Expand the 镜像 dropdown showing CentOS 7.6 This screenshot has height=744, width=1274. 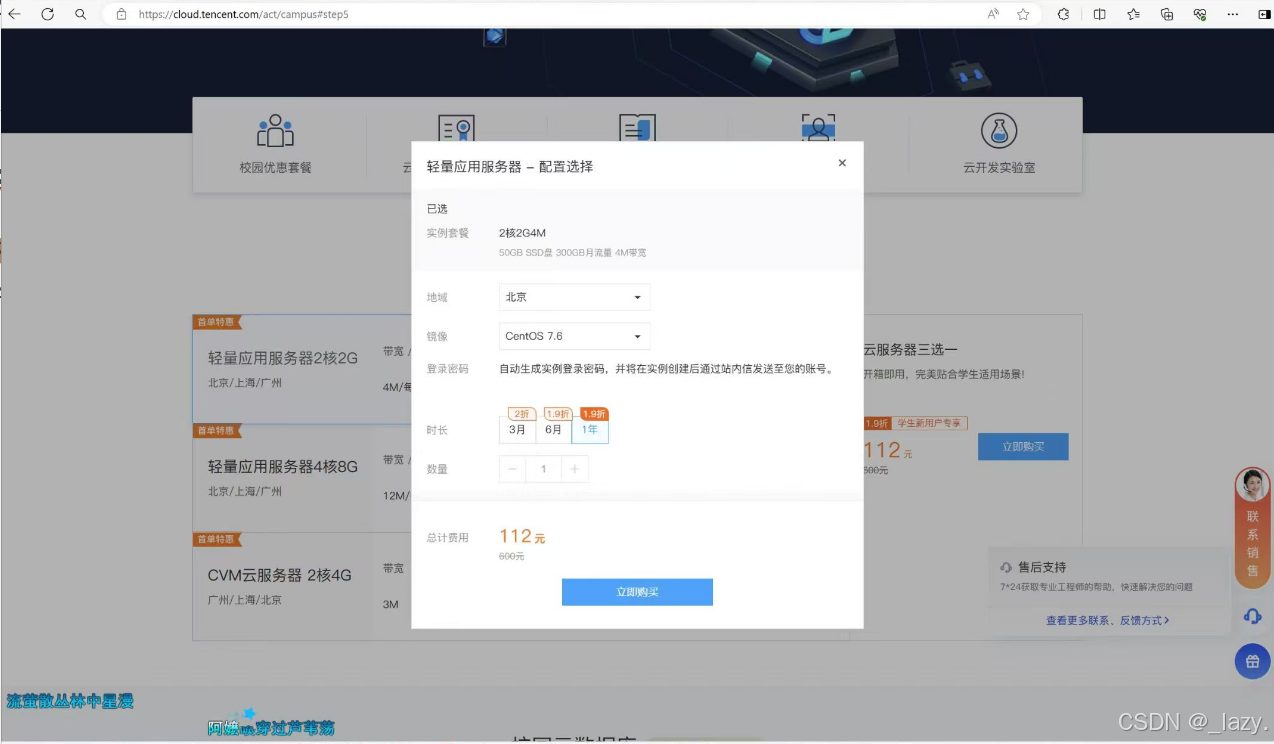(x=575, y=336)
